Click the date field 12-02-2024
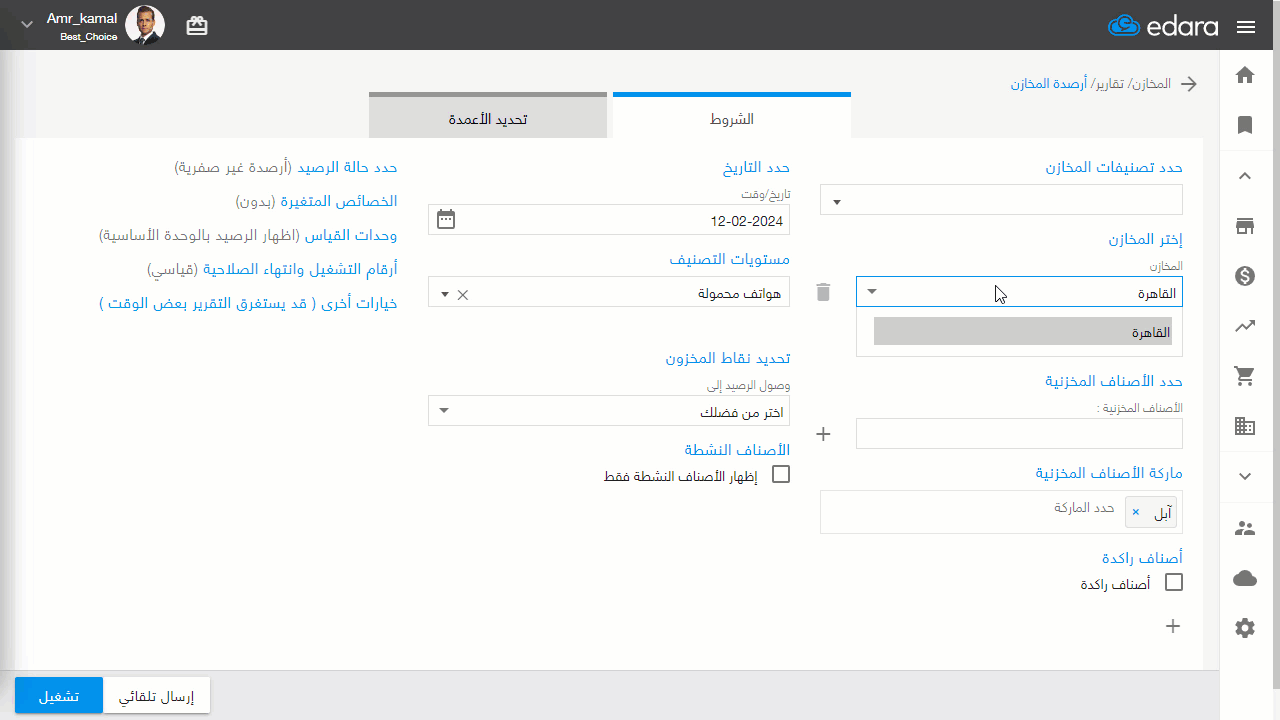This screenshot has height=720, width=1280. point(609,220)
